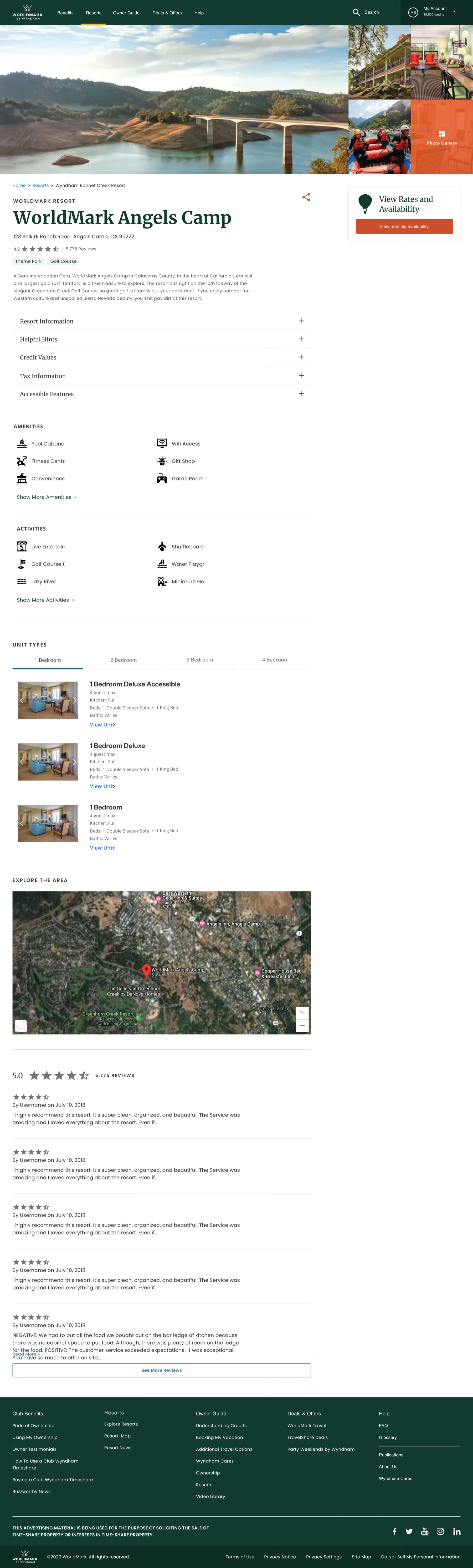Open the whitewater rafting photo thumbnail
473x1568 pixels.
(379, 137)
